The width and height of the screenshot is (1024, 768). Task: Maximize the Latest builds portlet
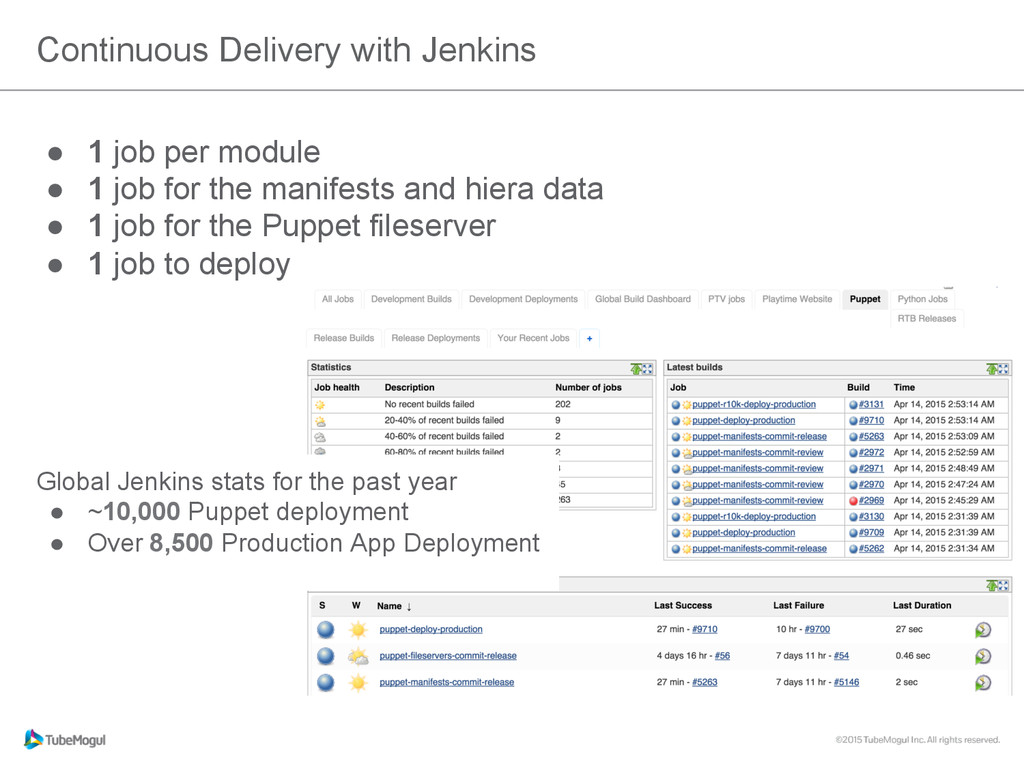coord(1003,369)
